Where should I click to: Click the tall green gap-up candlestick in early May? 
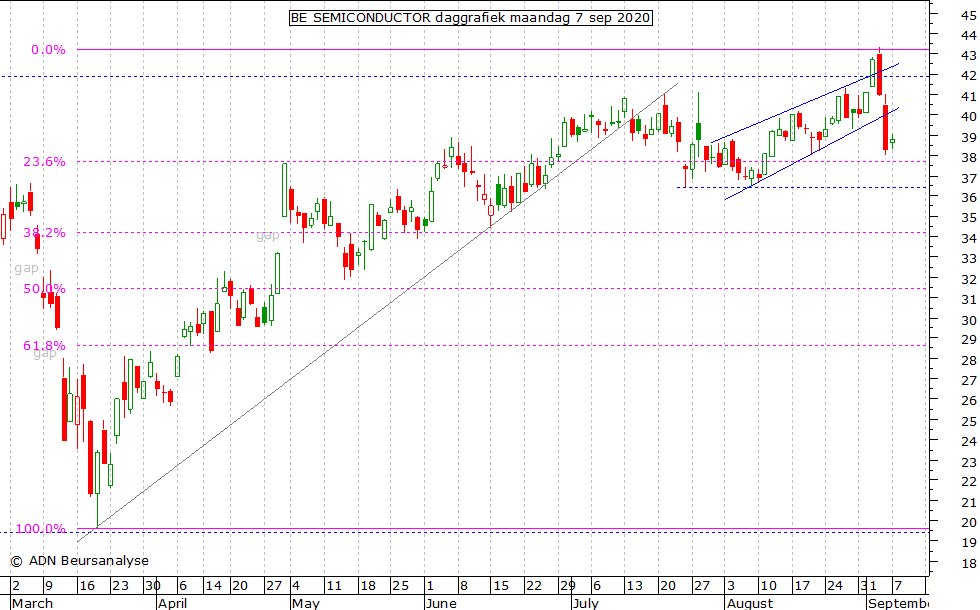(284, 190)
